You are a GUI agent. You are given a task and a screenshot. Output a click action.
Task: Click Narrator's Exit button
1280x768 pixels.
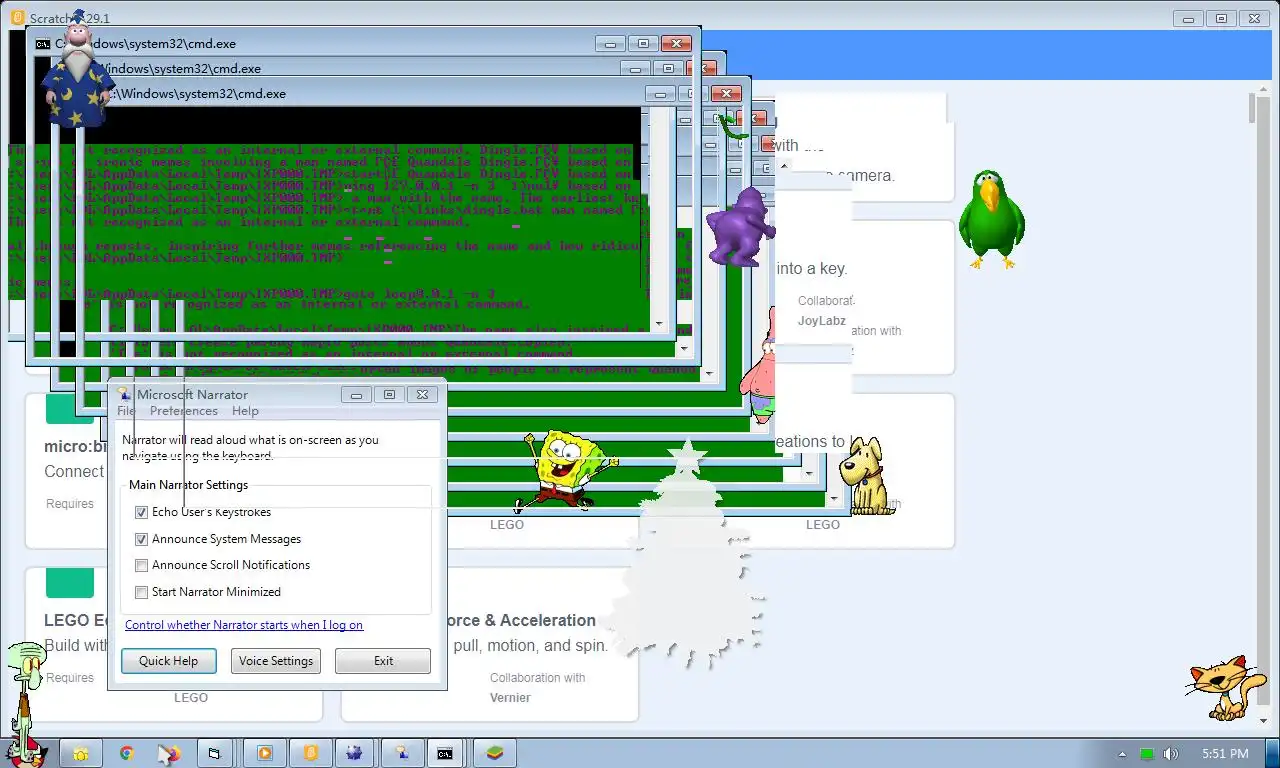383,661
